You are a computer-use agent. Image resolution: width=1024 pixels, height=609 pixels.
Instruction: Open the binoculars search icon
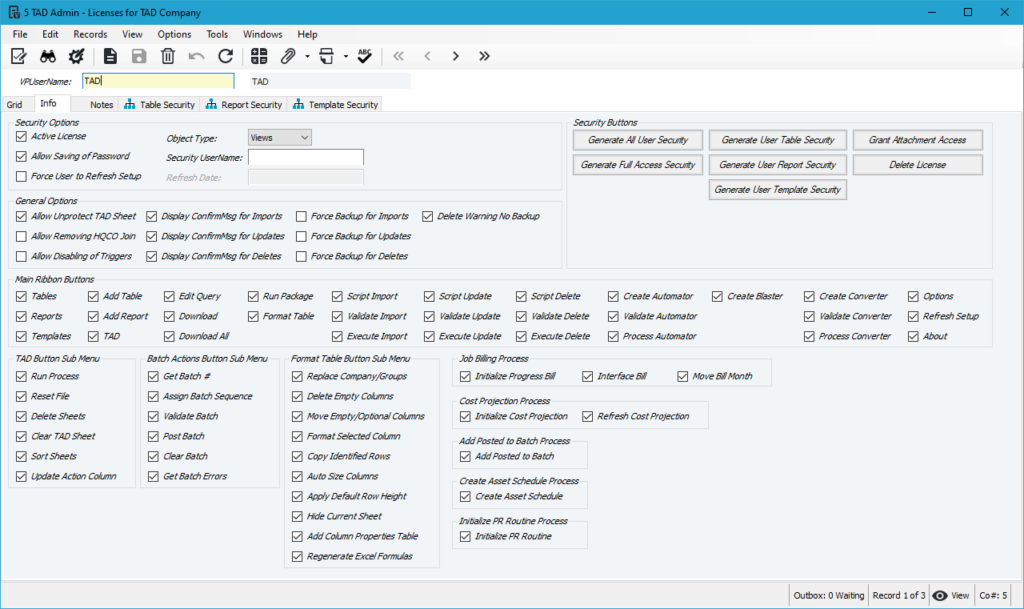coord(48,56)
